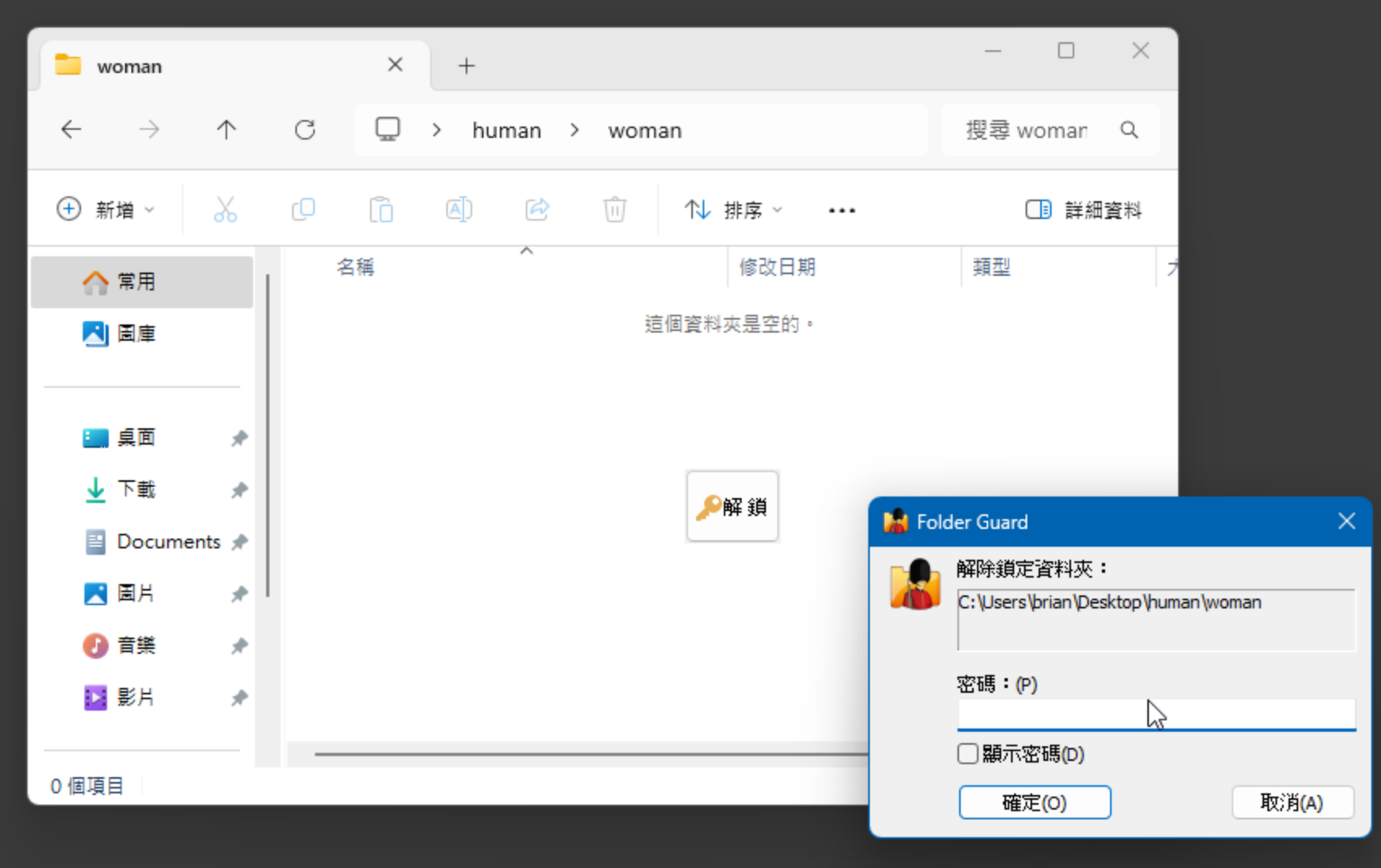Viewport: 1381px width, 868px height.
Task: Click the Share icon in toolbar
Action: click(x=537, y=210)
